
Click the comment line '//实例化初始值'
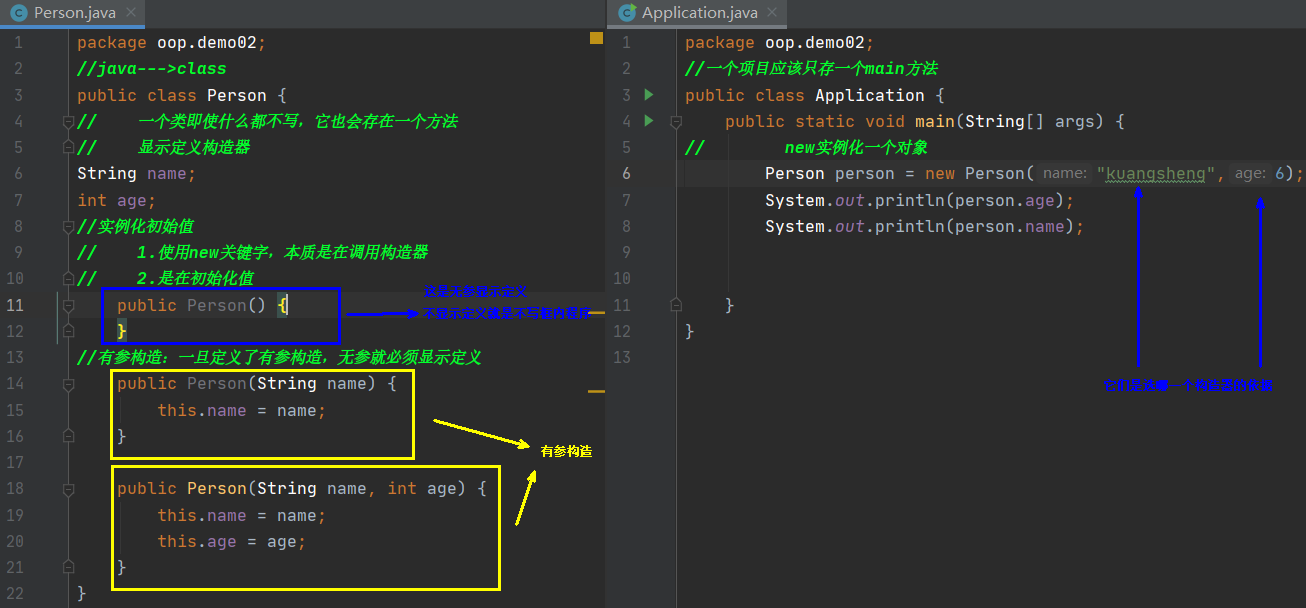[x=136, y=226]
